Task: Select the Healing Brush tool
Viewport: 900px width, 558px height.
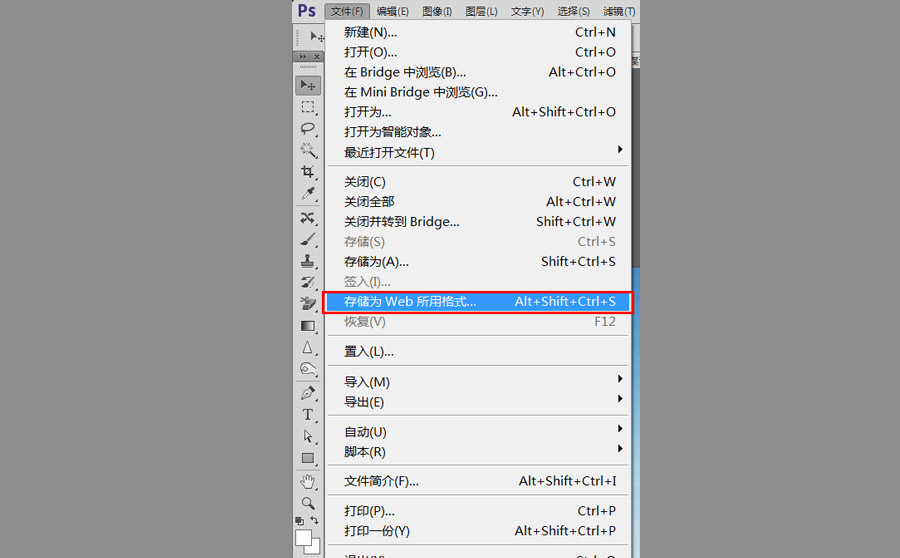Action: (x=308, y=218)
